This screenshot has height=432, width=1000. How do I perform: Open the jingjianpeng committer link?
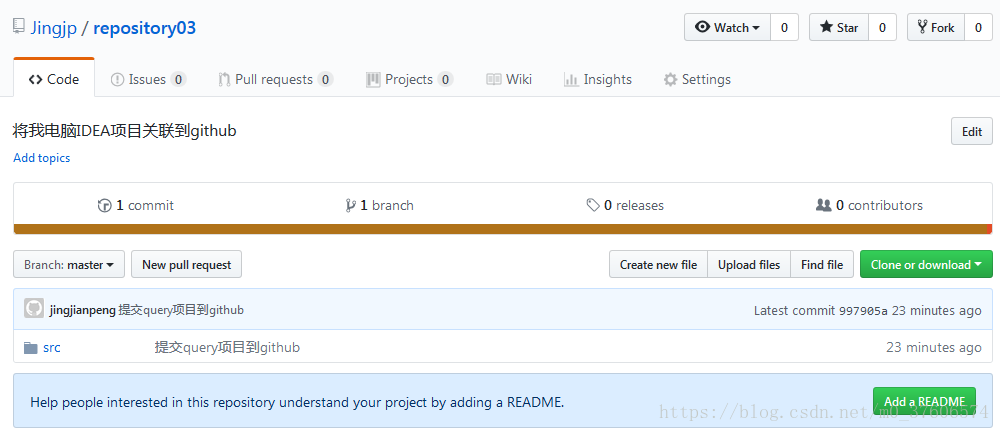coord(82,310)
